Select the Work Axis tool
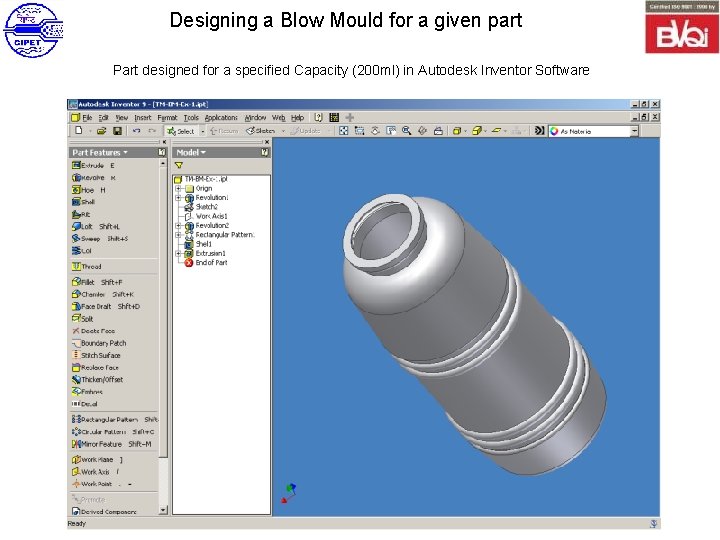The image size is (720, 540). click(96, 472)
